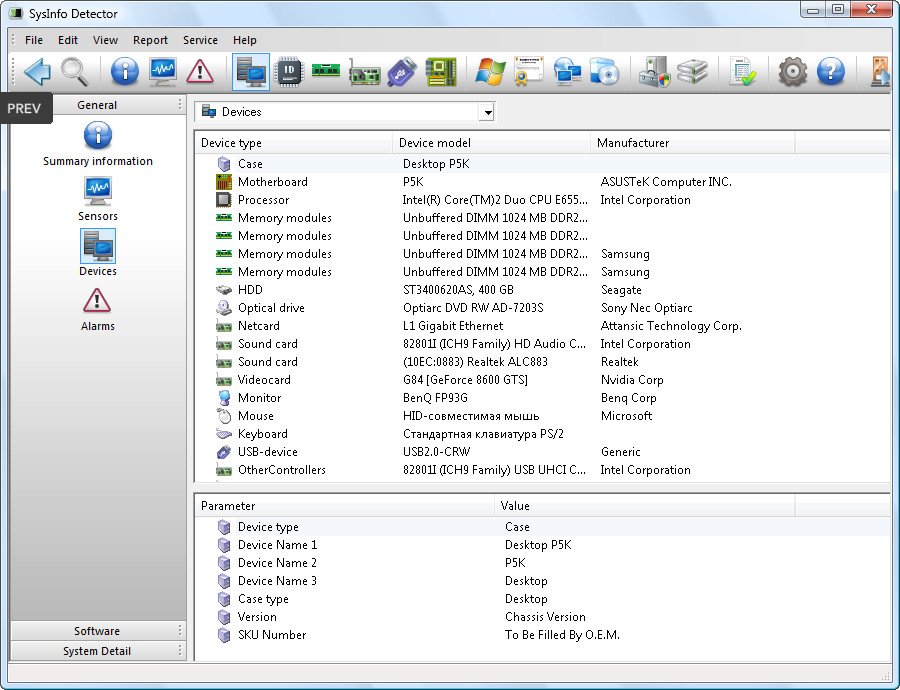Click the sensors monitor icon in the toolbar
The width and height of the screenshot is (900, 690).
coord(163,72)
